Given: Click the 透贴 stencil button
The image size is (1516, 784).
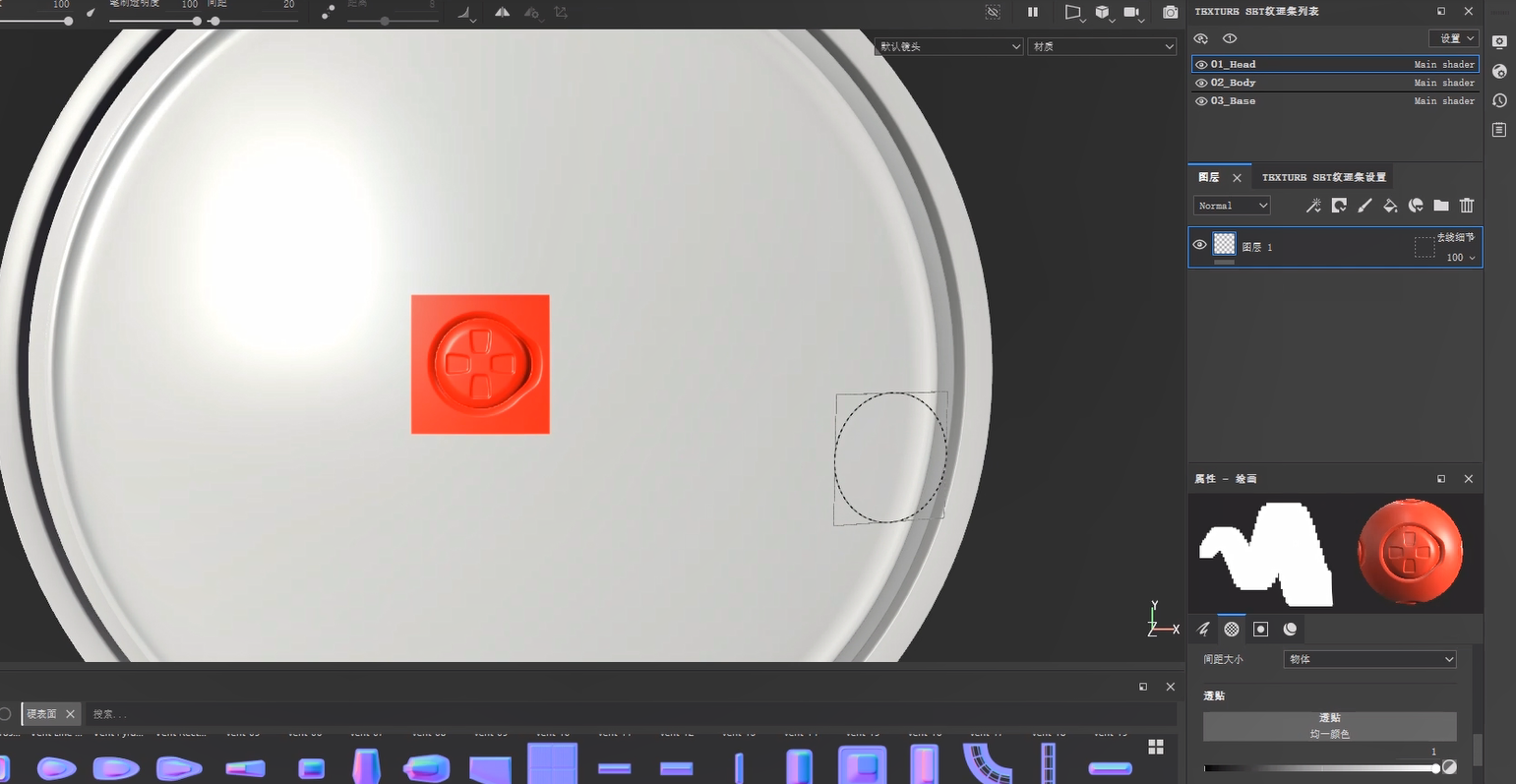Looking at the screenshot, I should (1329, 723).
